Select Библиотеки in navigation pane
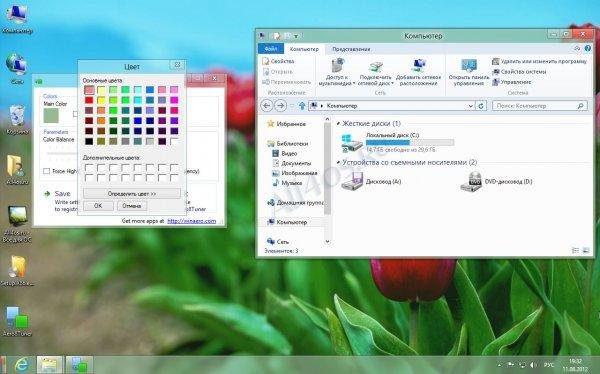 [x=287, y=144]
